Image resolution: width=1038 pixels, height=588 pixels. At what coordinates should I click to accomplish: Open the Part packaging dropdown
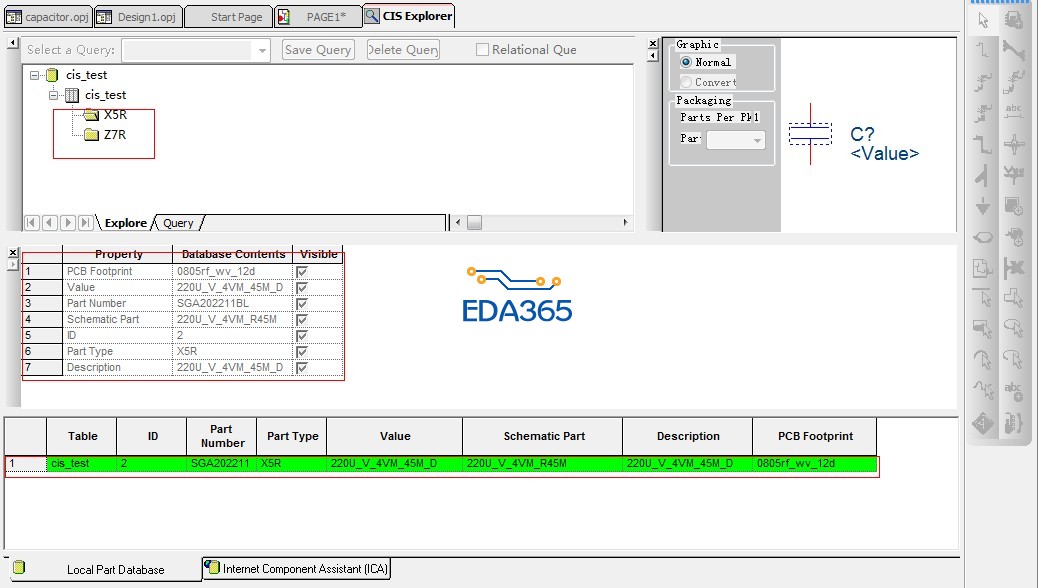tap(757, 140)
